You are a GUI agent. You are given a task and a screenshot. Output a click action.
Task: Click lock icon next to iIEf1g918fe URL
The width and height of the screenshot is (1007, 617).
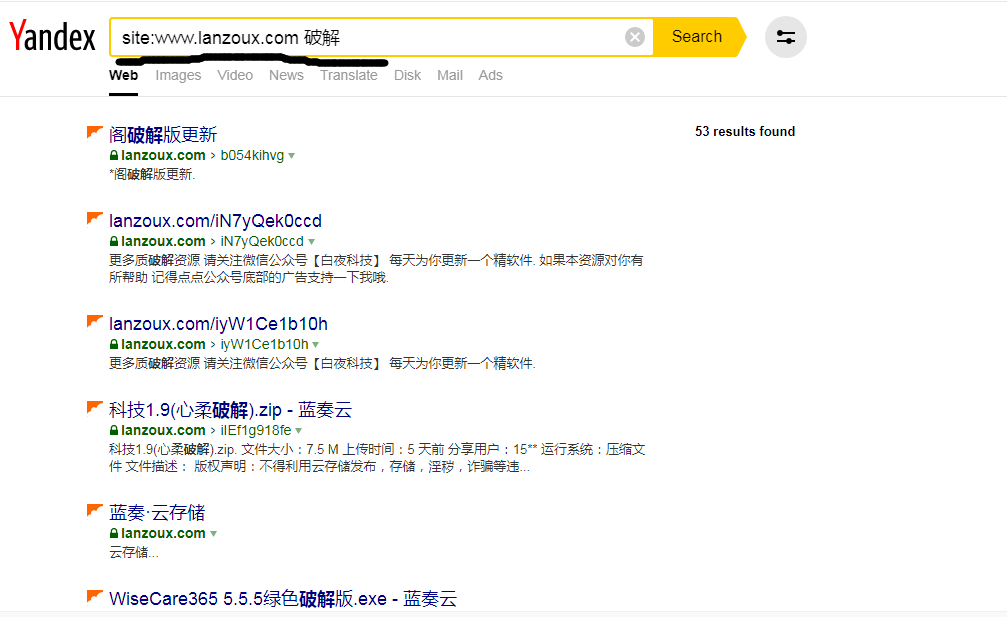114,430
